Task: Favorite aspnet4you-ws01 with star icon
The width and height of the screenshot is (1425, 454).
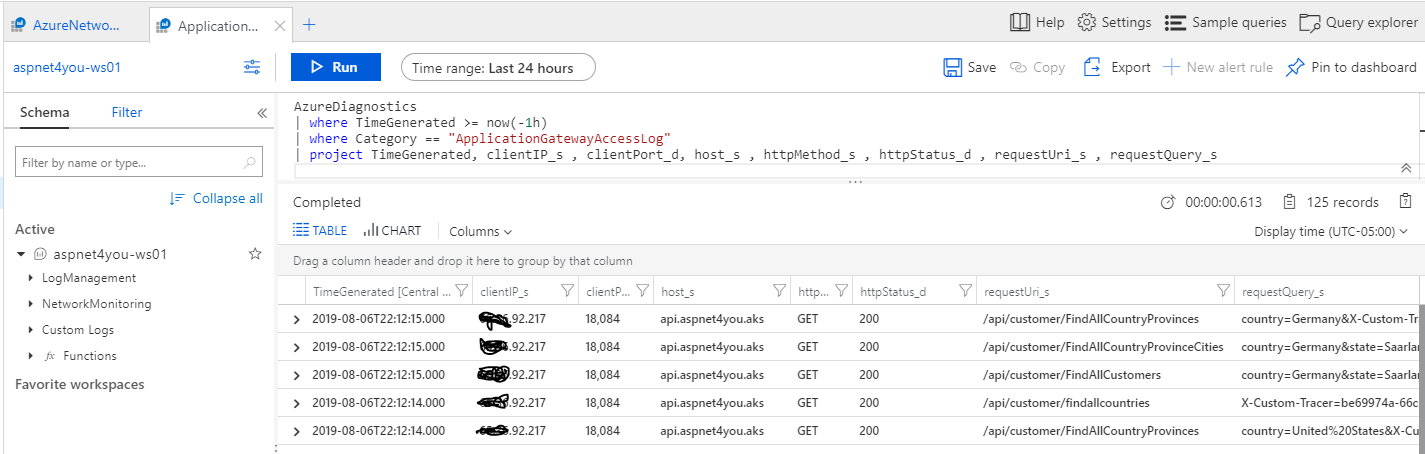Action: click(255, 254)
